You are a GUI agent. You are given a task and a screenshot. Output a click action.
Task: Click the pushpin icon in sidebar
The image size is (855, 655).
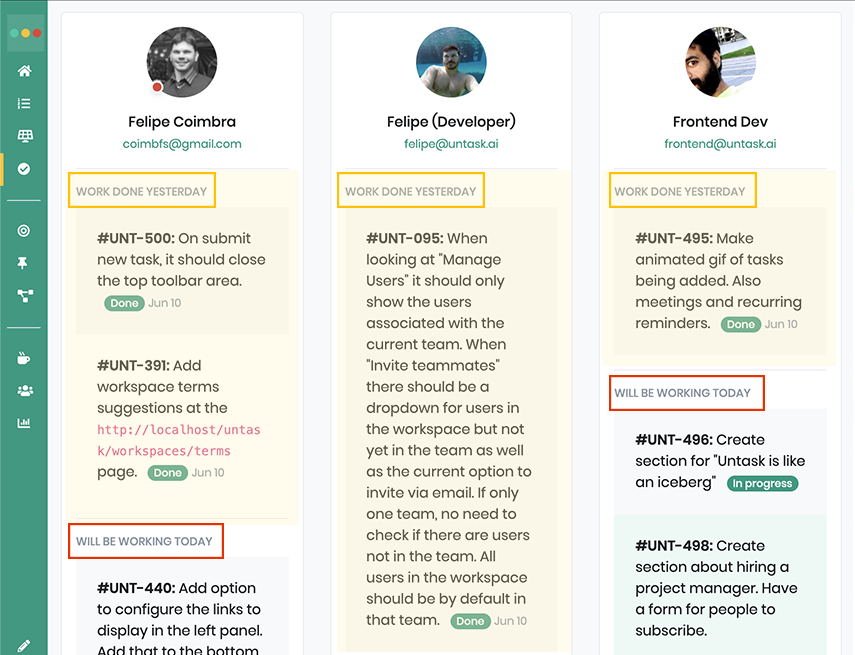(x=24, y=263)
